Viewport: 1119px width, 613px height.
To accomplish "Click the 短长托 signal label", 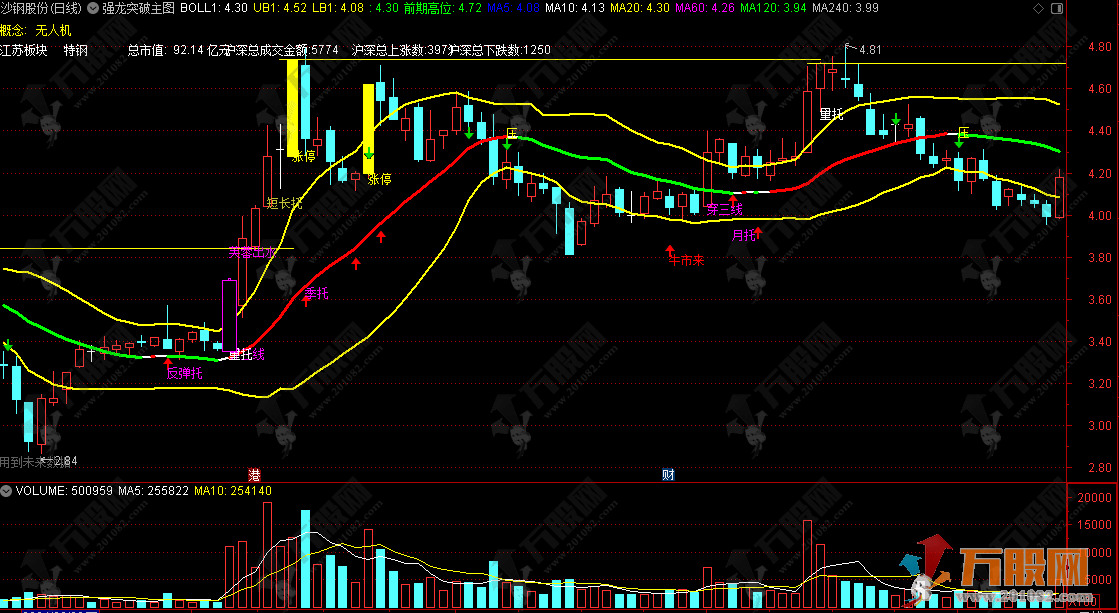I will [284, 203].
